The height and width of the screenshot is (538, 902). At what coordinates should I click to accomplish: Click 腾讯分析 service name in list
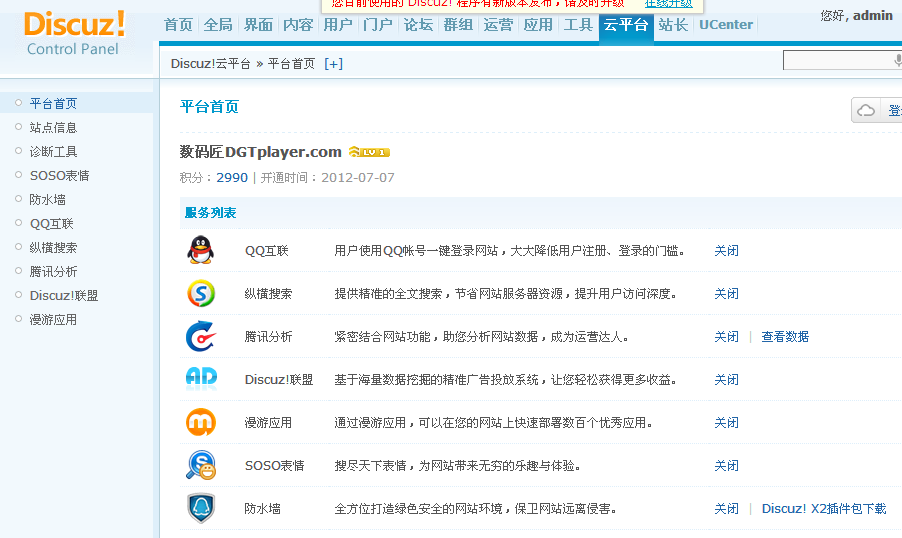269,337
